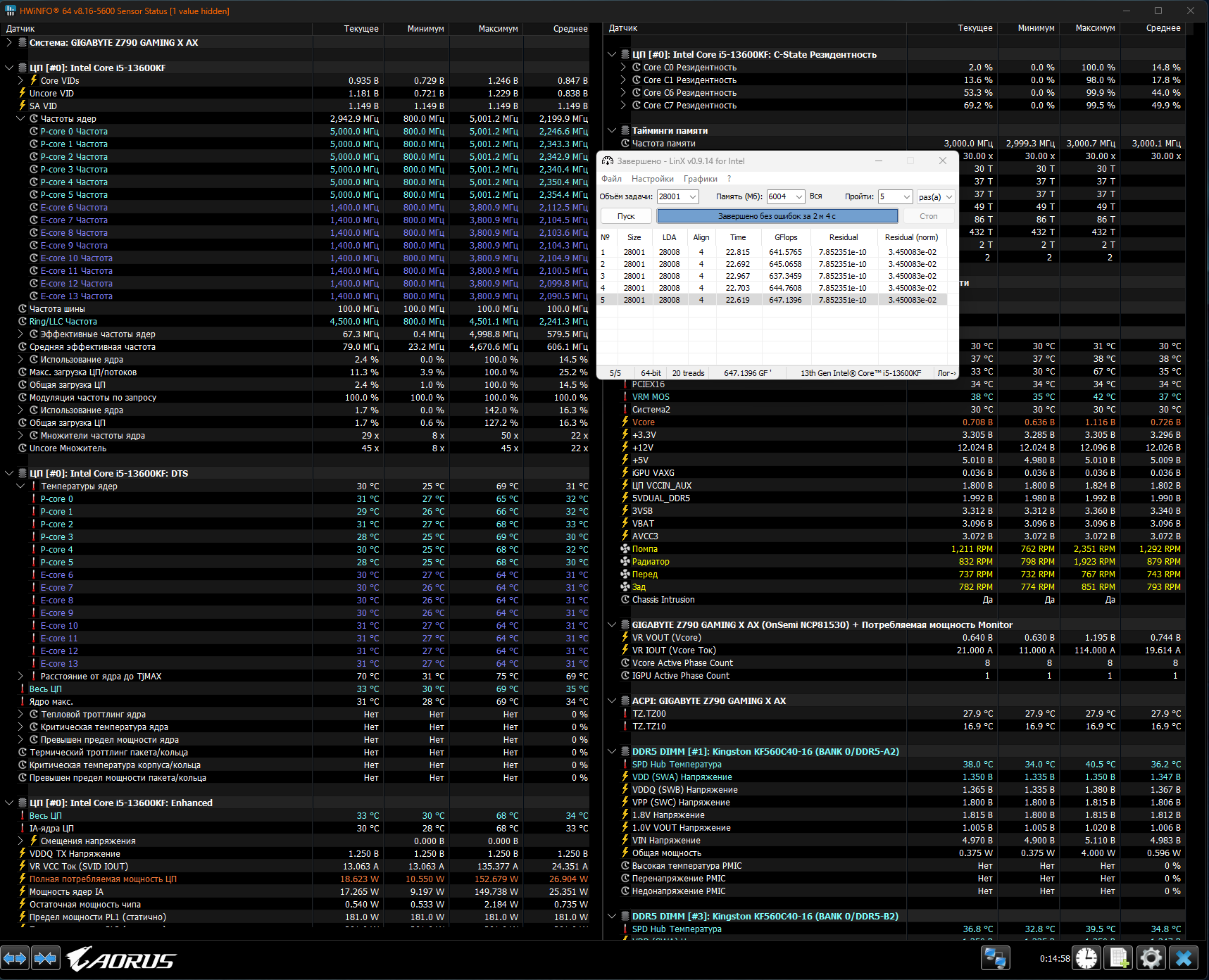Open the ? help menu in LinX
The height and width of the screenshot is (980, 1209).
click(729, 179)
